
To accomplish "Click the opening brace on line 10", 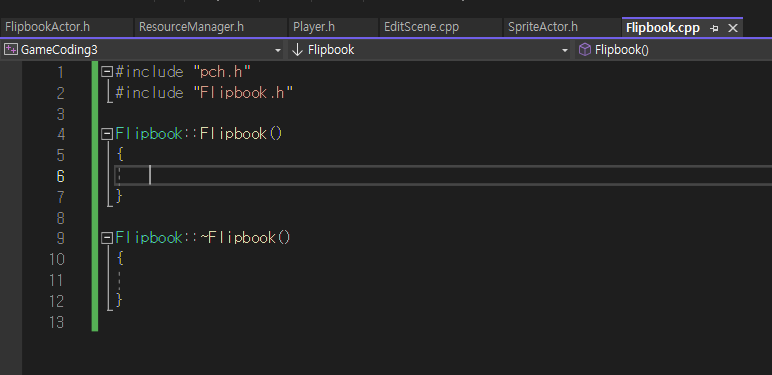I will pos(121,259).
